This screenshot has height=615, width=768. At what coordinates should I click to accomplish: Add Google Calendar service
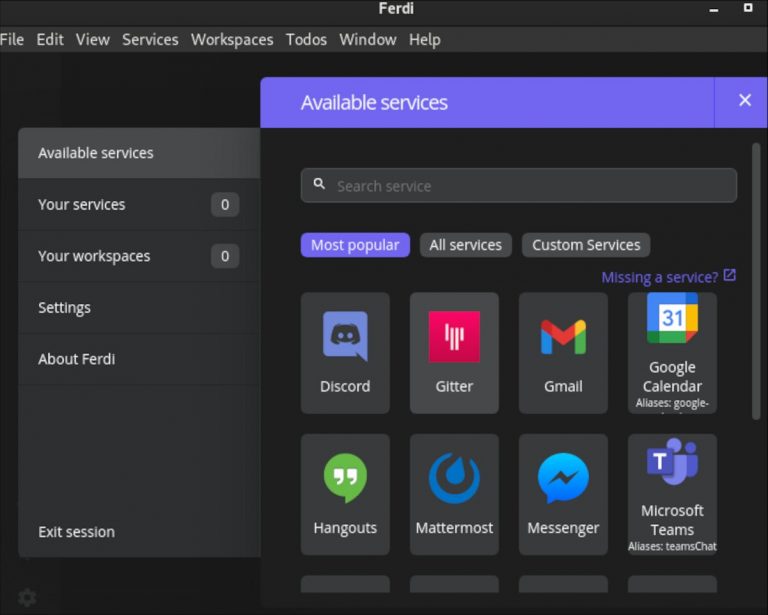pyautogui.click(x=672, y=352)
